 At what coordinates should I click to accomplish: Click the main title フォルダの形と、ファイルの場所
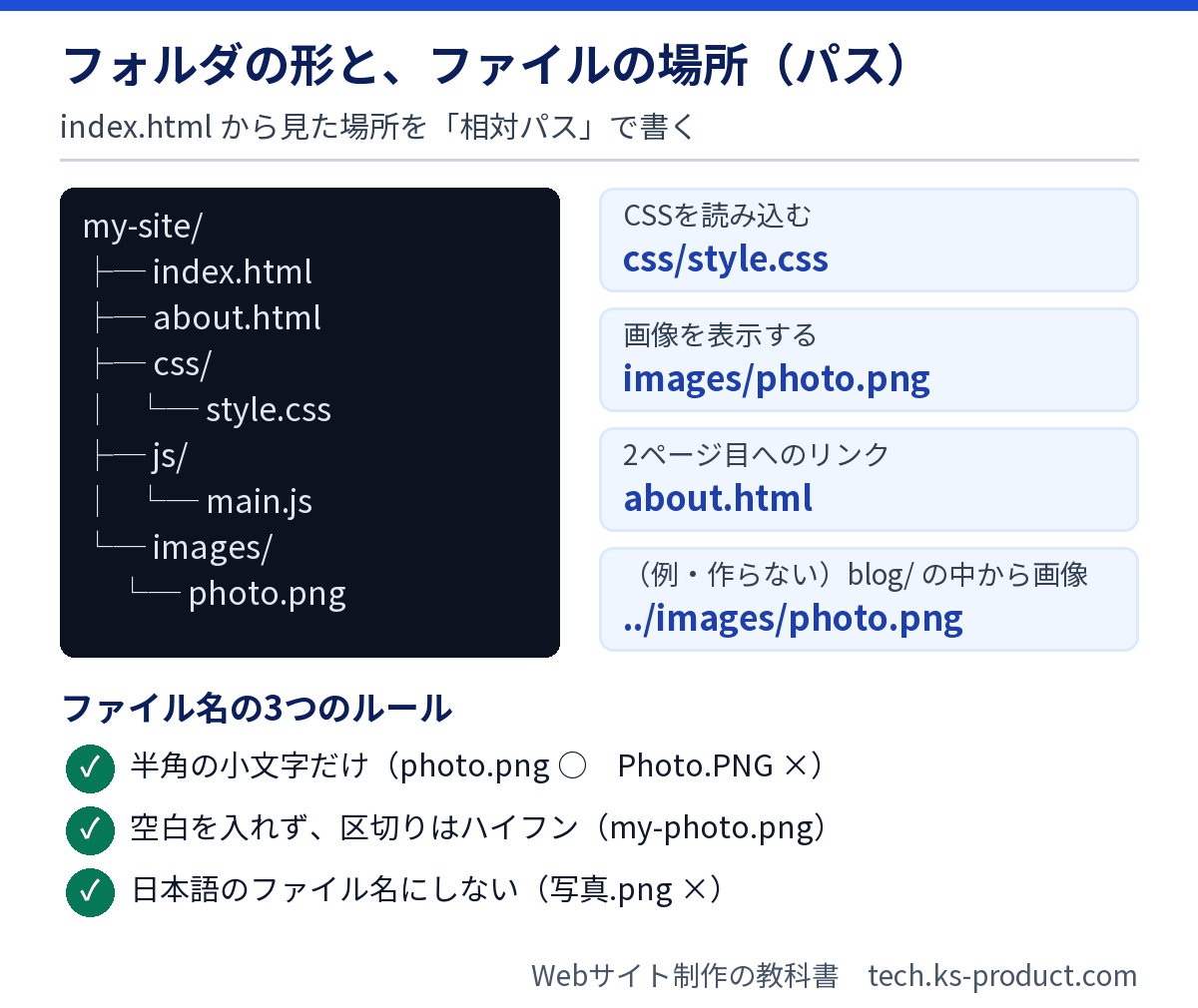coord(487,65)
